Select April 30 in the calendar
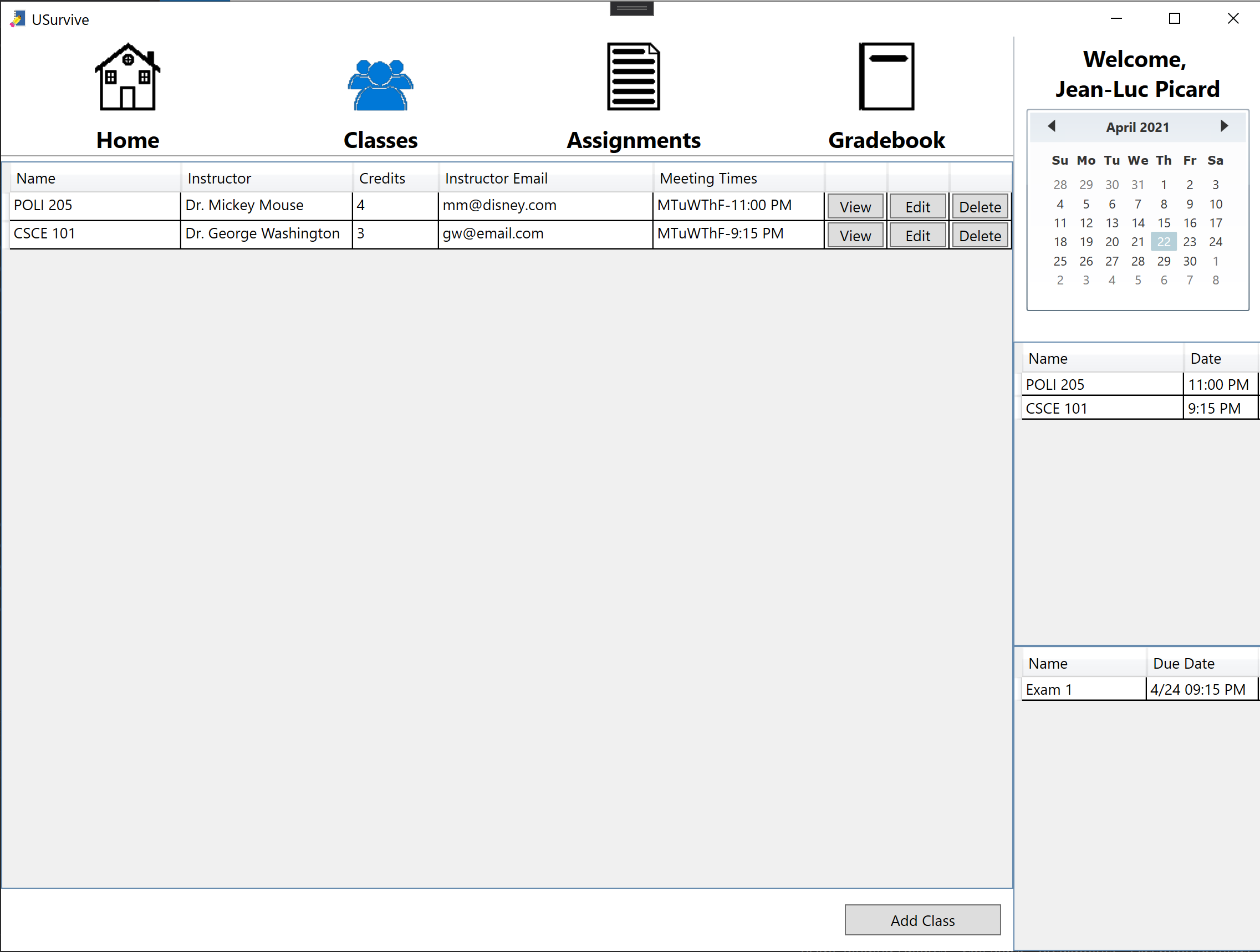Image resolution: width=1260 pixels, height=952 pixels. click(1190, 261)
